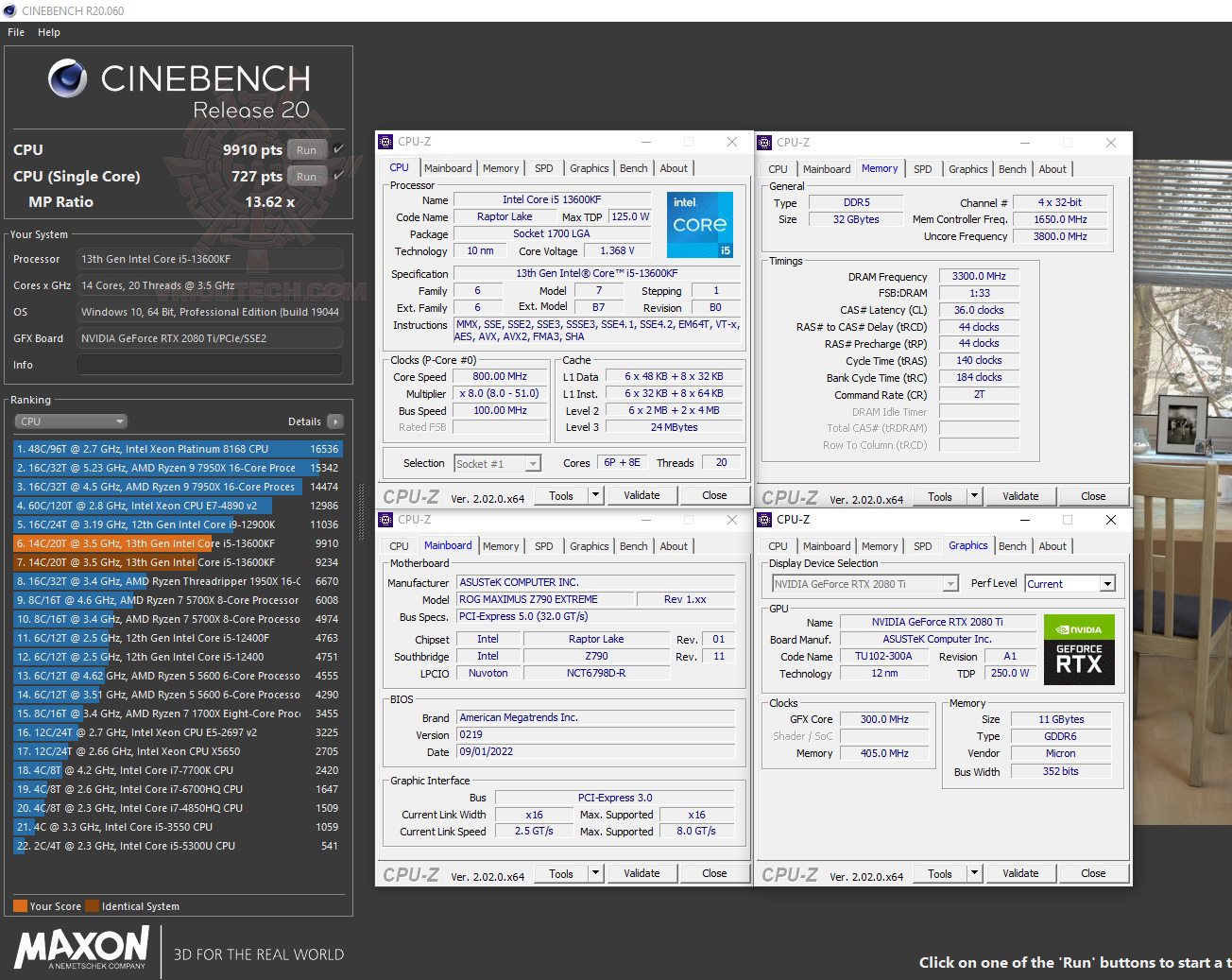1232x980 pixels.
Task: Click the DRAM Frequency 3300.0 MHz value
Action: pyautogui.click(x=979, y=276)
